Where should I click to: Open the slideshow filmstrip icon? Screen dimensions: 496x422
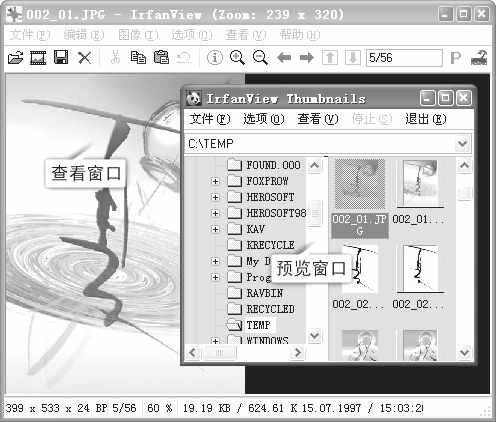point(38,58)
